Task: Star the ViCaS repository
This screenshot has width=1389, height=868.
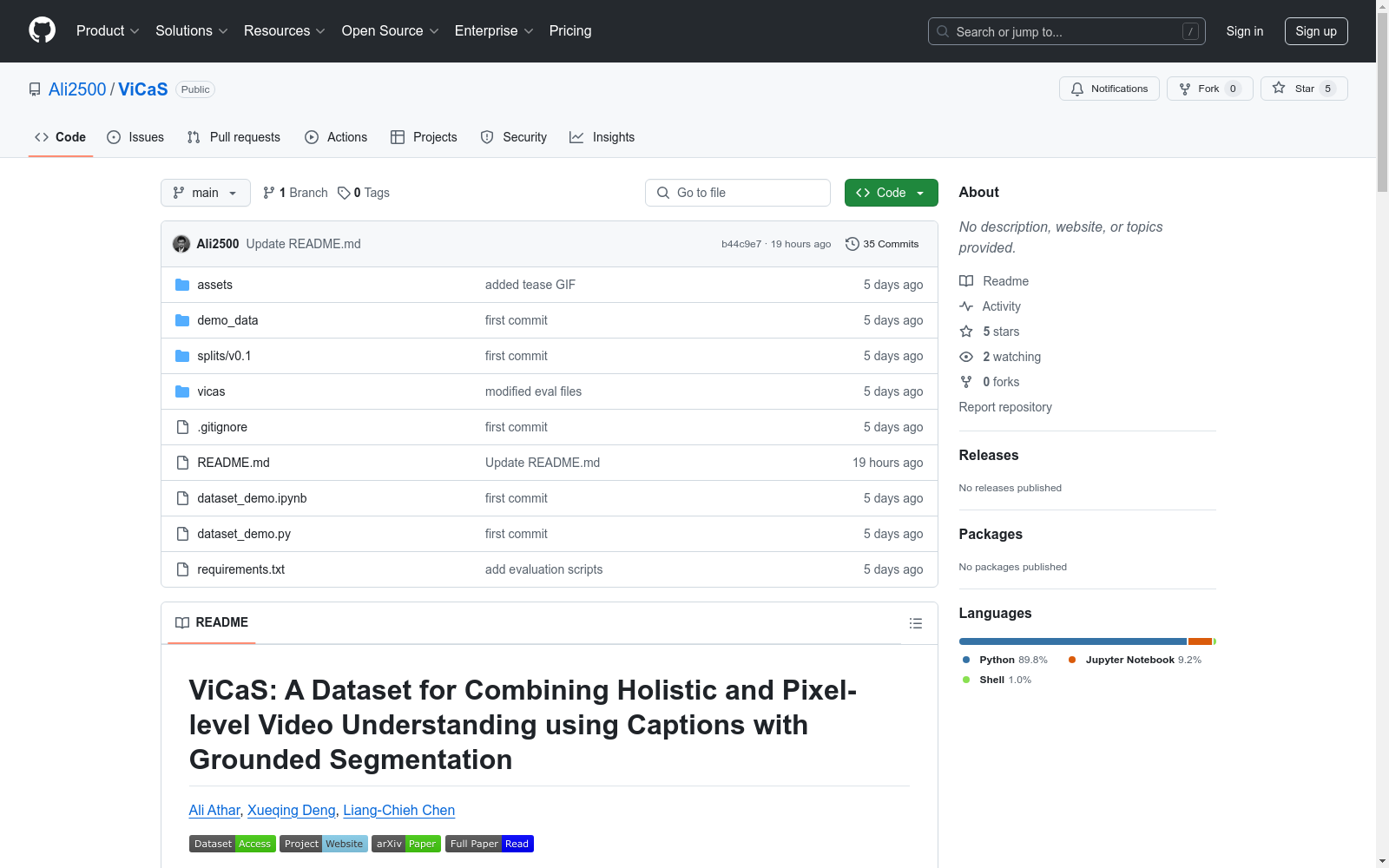Action: click(1304, 89)
